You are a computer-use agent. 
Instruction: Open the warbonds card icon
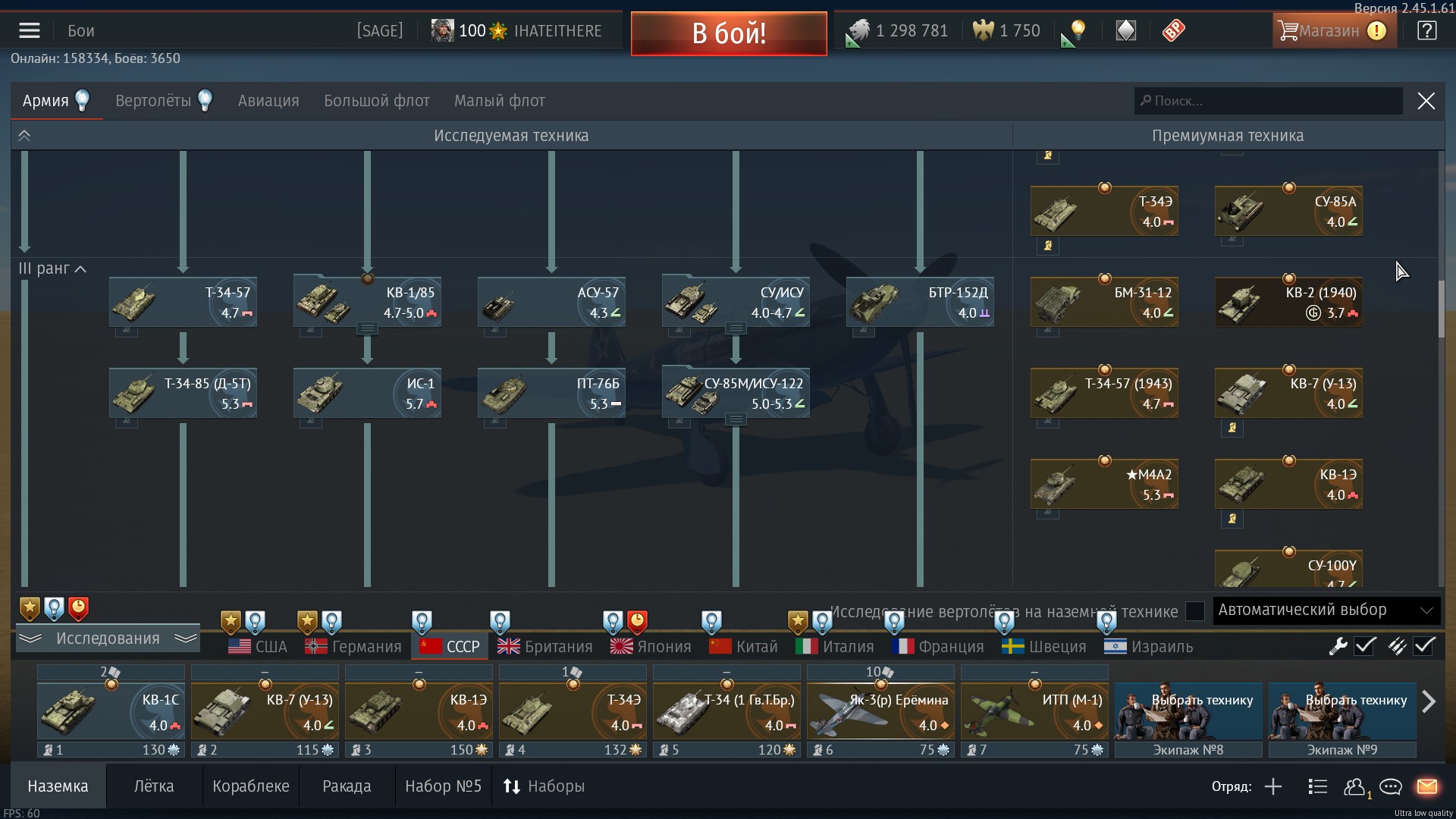[1126, 31]
